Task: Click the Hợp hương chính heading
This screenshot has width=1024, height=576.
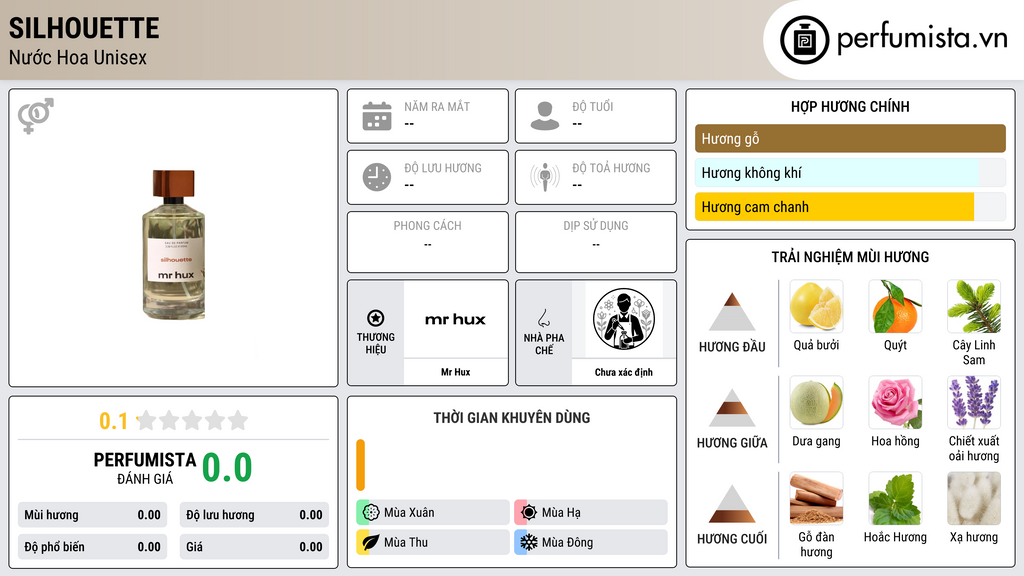Action: [850, 106]
